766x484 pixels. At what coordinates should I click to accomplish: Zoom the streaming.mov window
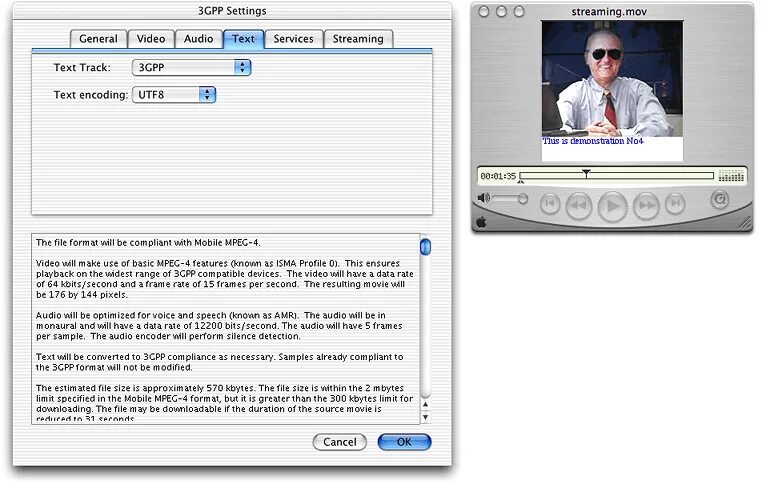click(519, 11)
